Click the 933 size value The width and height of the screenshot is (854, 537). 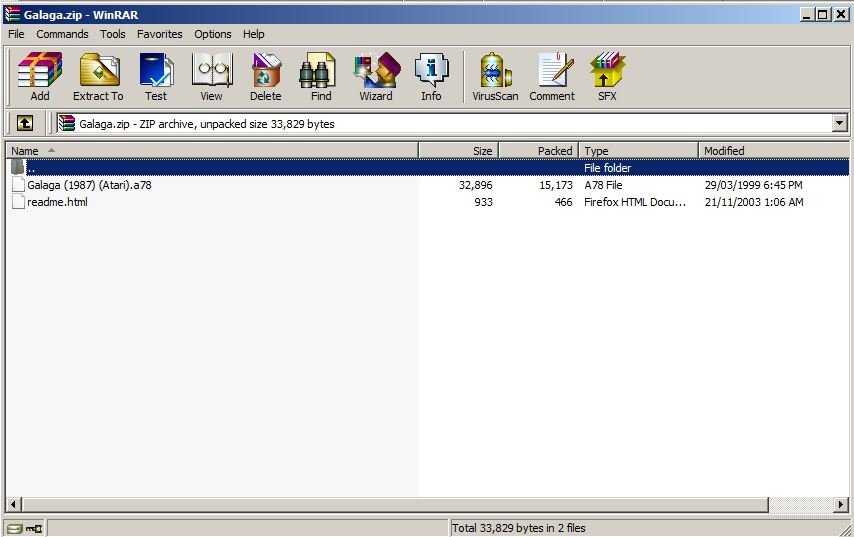point(484,202)
